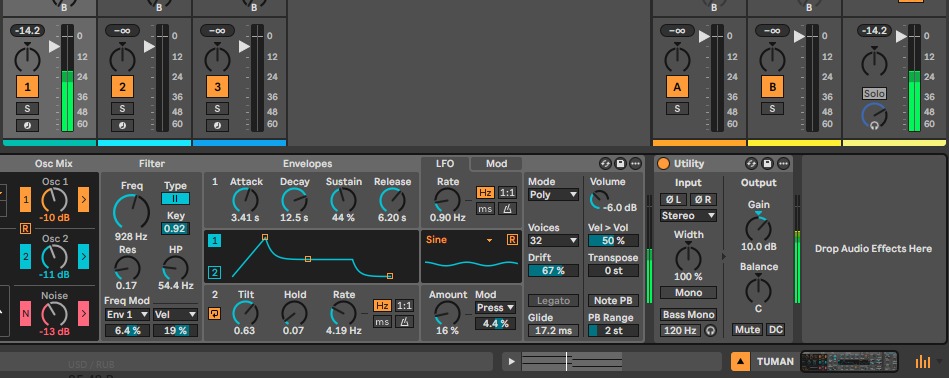Click the master Solo cue button

pyautogui.click(x=874, y=94)
